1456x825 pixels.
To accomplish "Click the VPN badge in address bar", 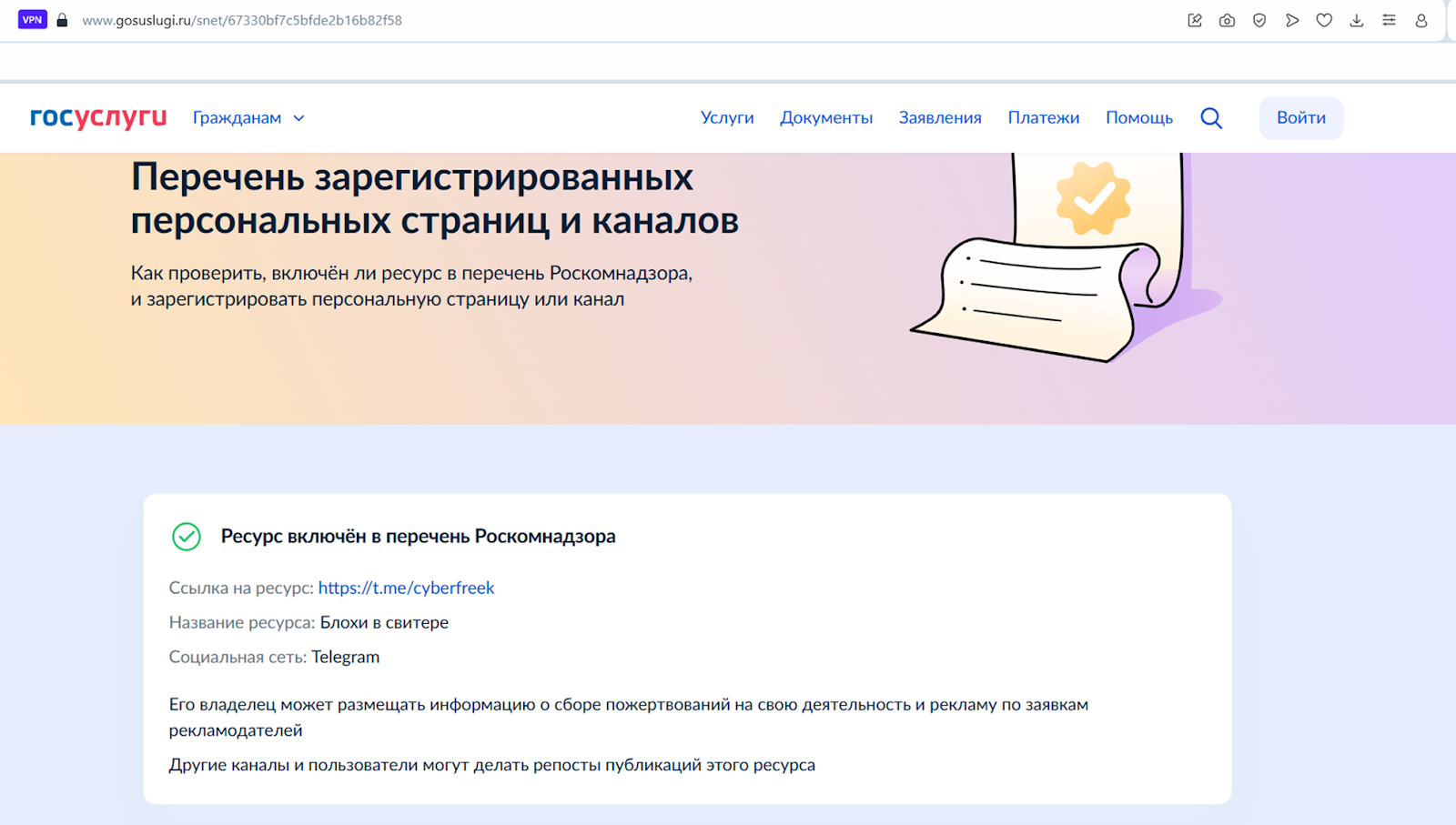I will tap(33, 20).
